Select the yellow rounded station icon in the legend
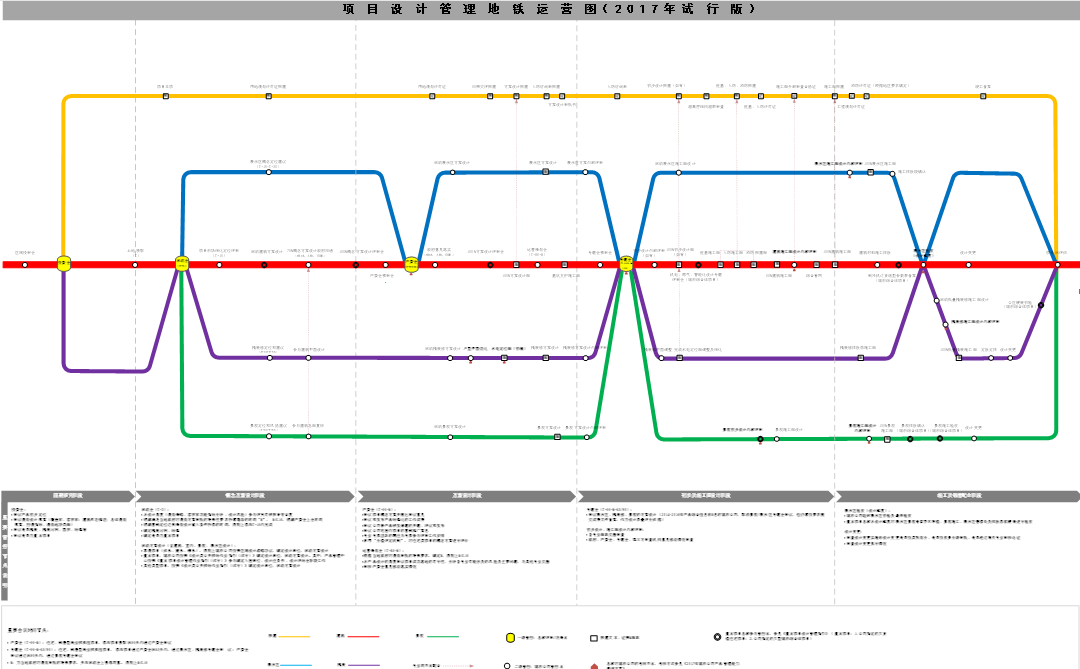This screenshot has width=1080, height=669. (510, 637)
